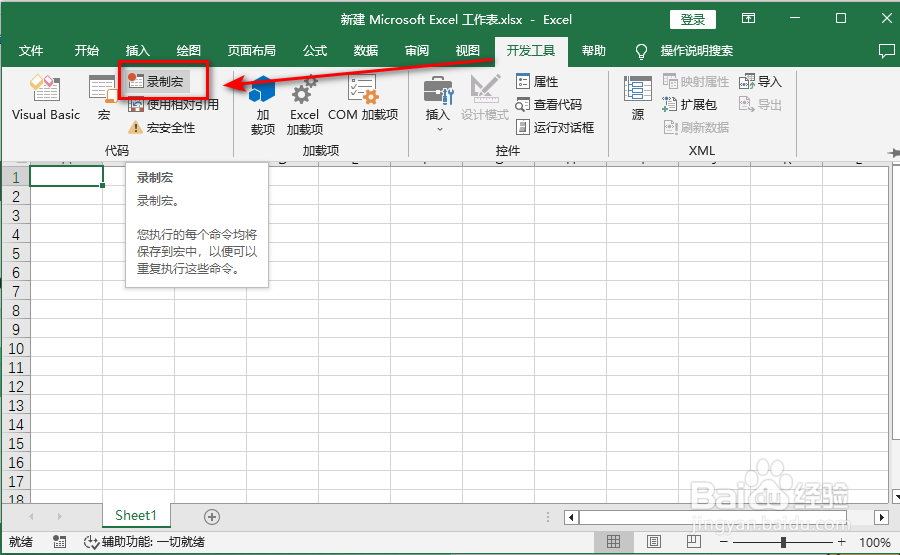Select row 5 header

(15, 253)
